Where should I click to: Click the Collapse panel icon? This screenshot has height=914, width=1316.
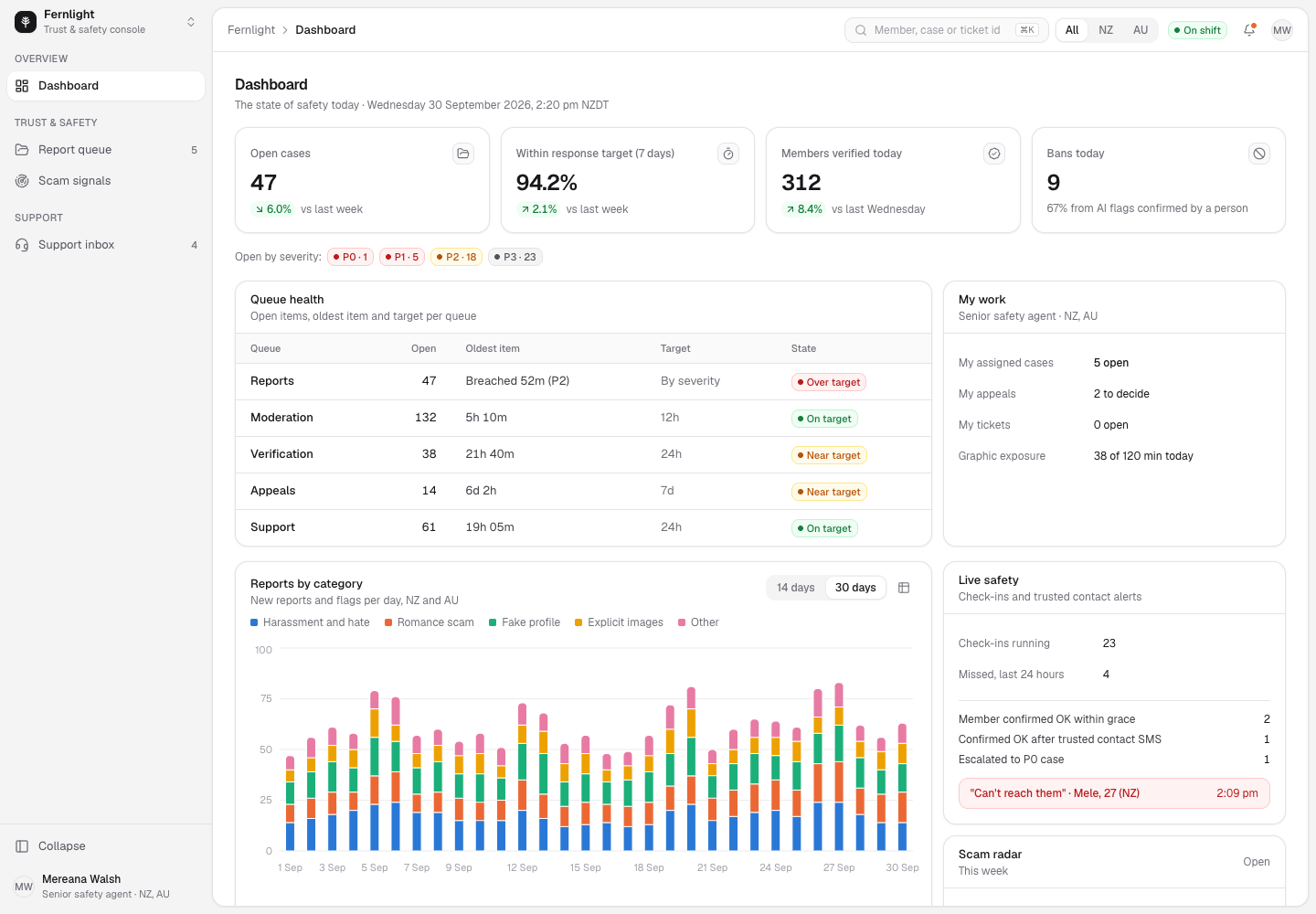click(x=22, y=846)
